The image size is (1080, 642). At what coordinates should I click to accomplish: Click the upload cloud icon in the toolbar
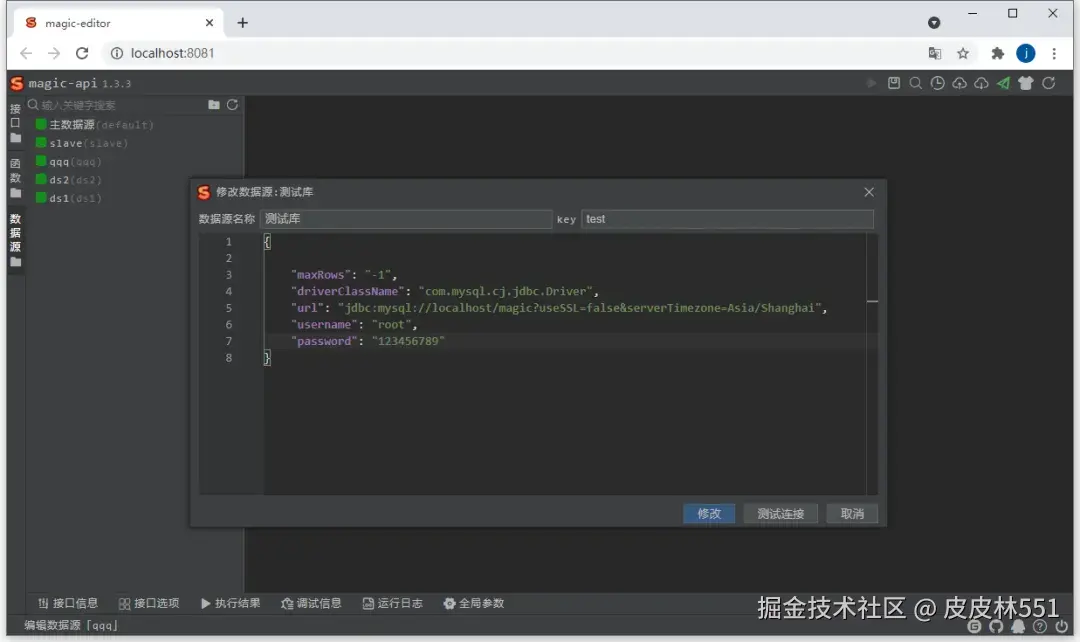click(959, 83)
